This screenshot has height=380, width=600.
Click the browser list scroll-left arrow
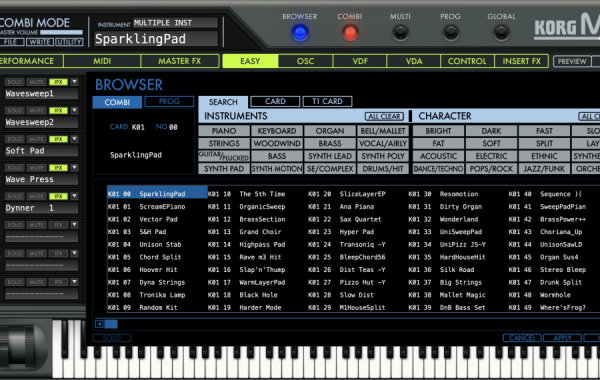tap(99, 324)
